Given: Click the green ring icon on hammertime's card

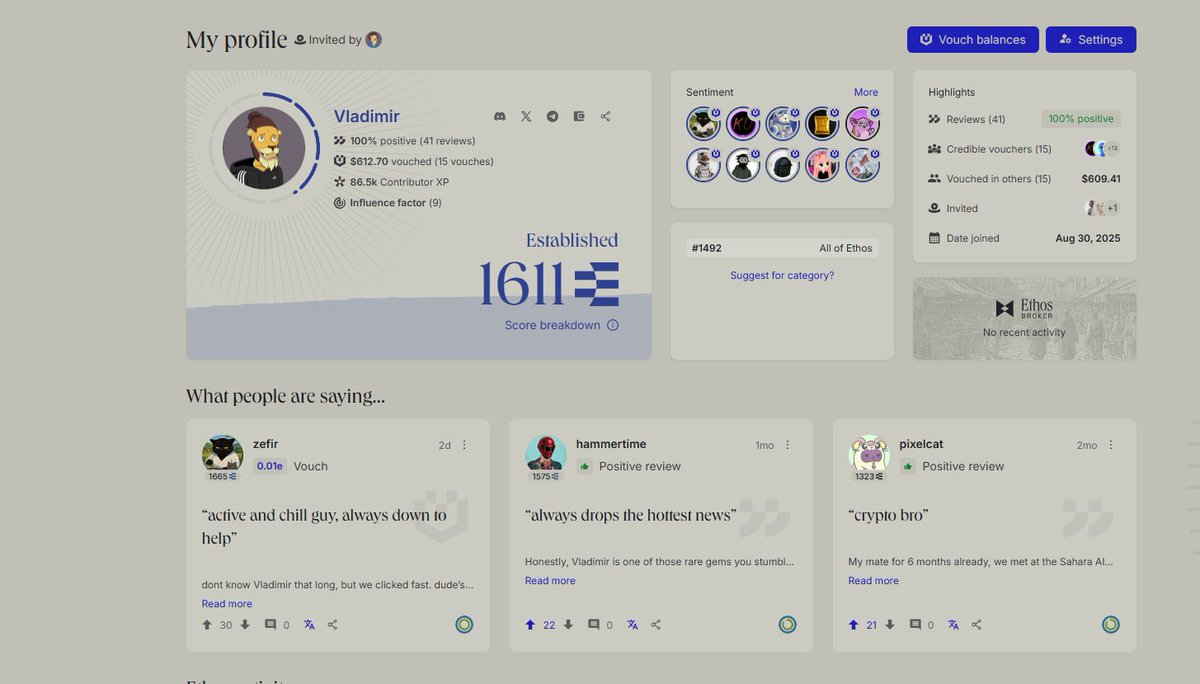Looking at the screenshot, I should coord(788,625).
